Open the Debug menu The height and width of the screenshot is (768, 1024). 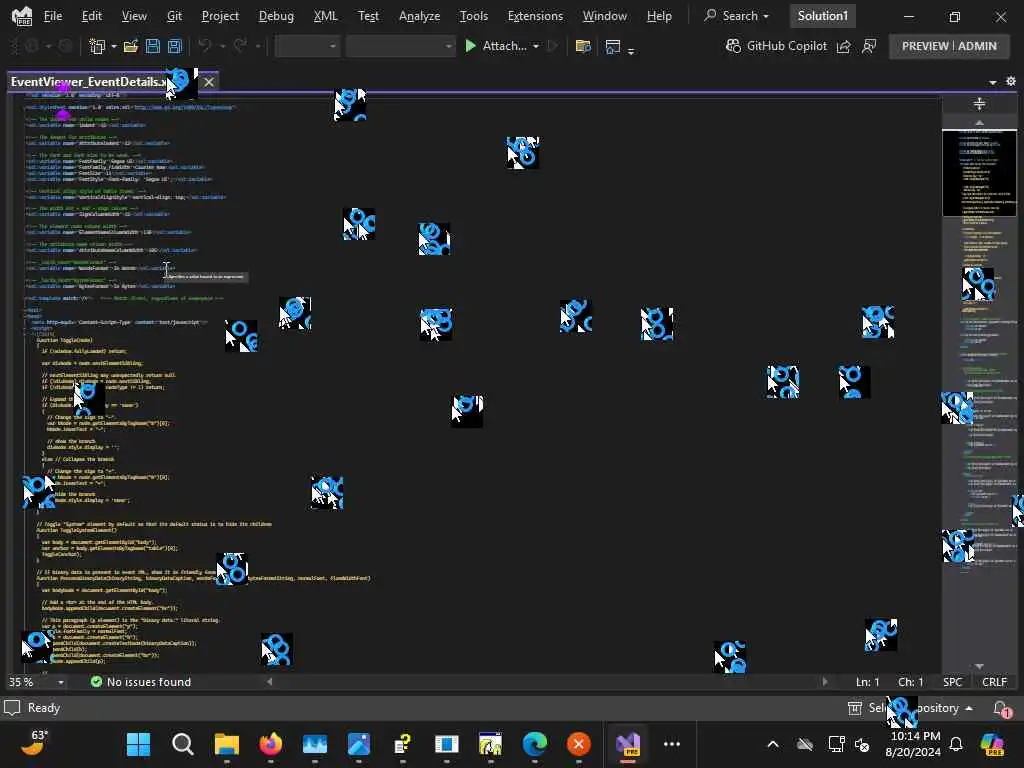point(276,16)
